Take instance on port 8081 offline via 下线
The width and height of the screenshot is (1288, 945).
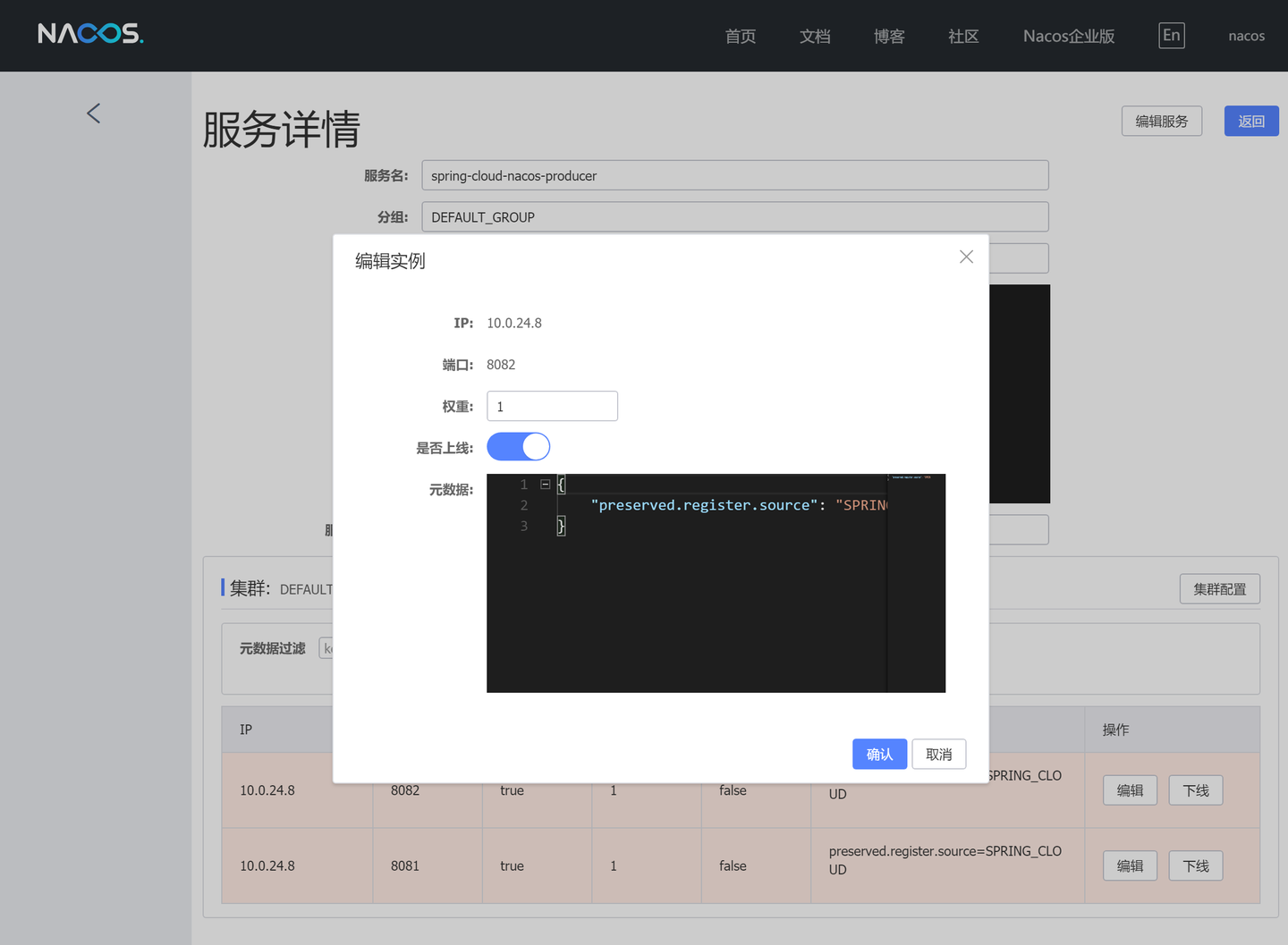tap(1195, 865)
